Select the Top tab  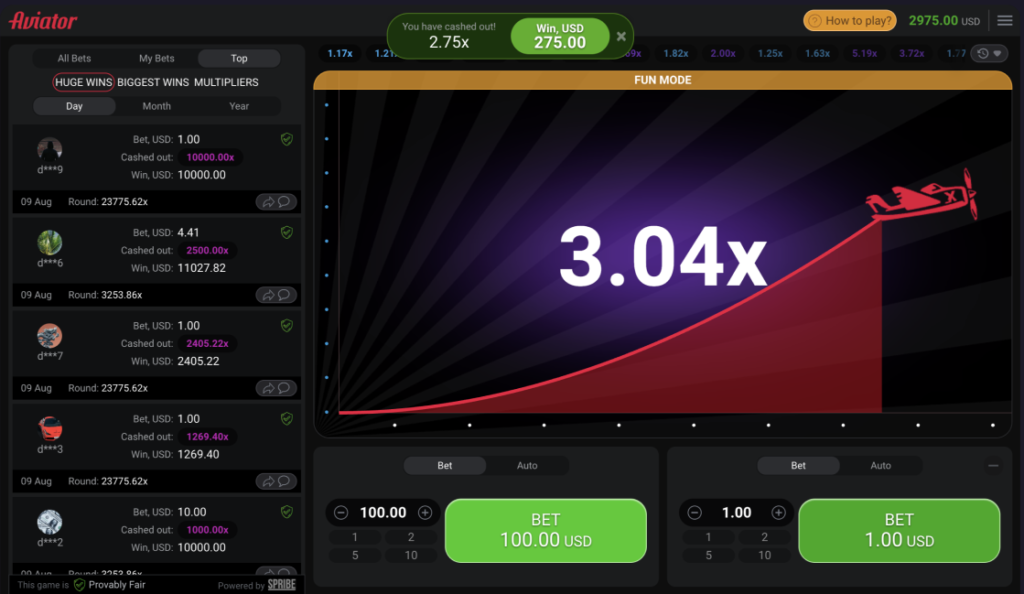tap(239, 58)
